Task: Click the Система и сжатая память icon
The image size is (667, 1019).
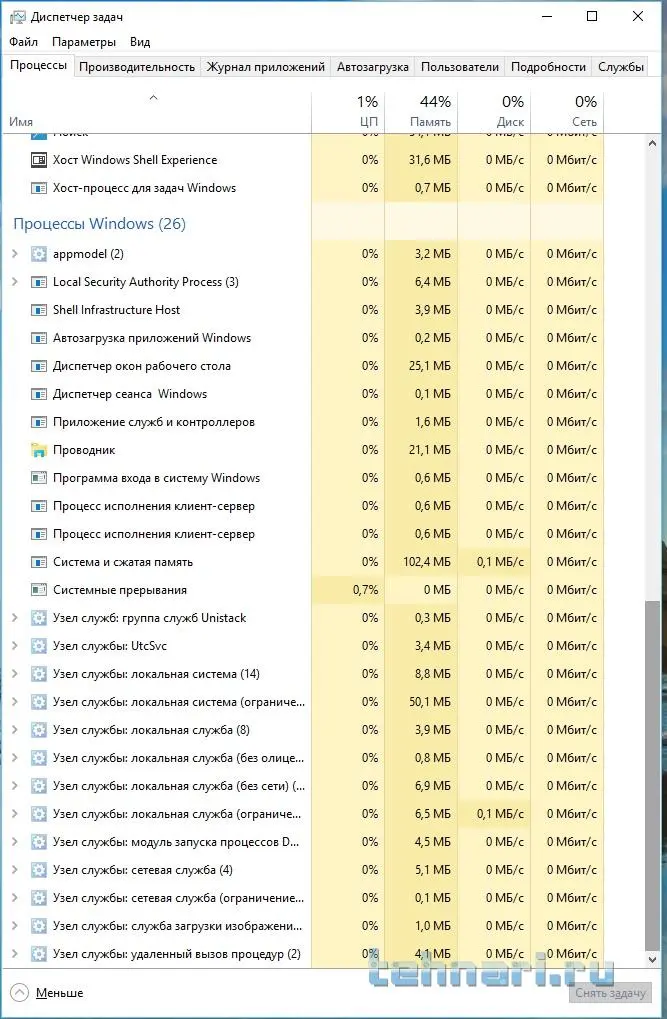Action: 39,562
